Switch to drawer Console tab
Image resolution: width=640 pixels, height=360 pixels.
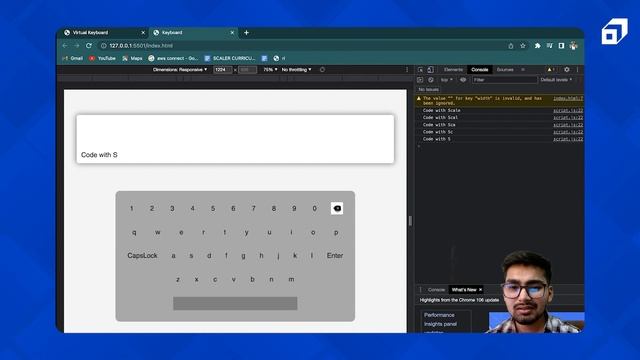(436, 290)
